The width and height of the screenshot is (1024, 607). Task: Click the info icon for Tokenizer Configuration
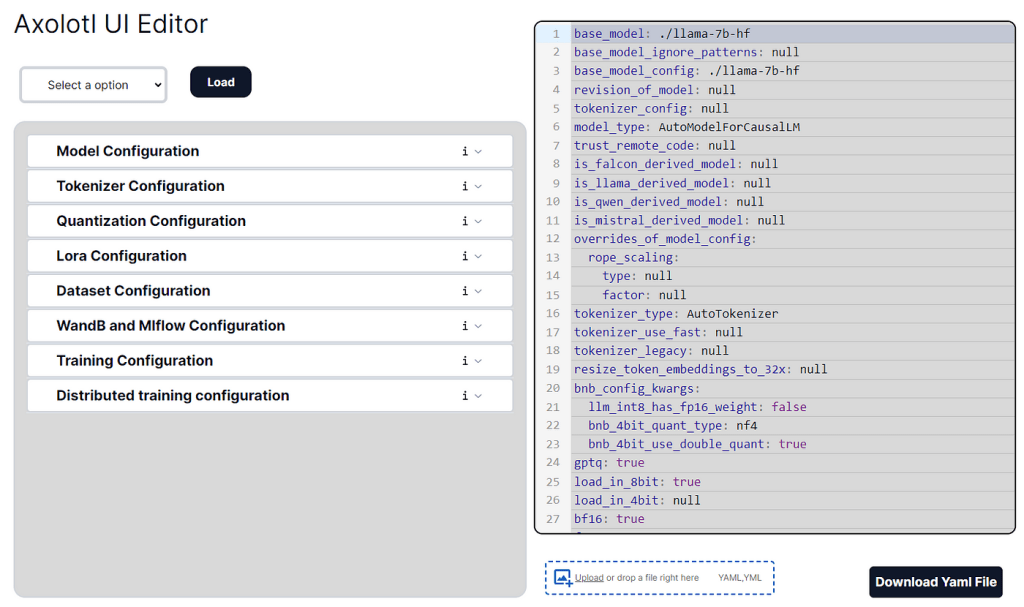point(465,187)
